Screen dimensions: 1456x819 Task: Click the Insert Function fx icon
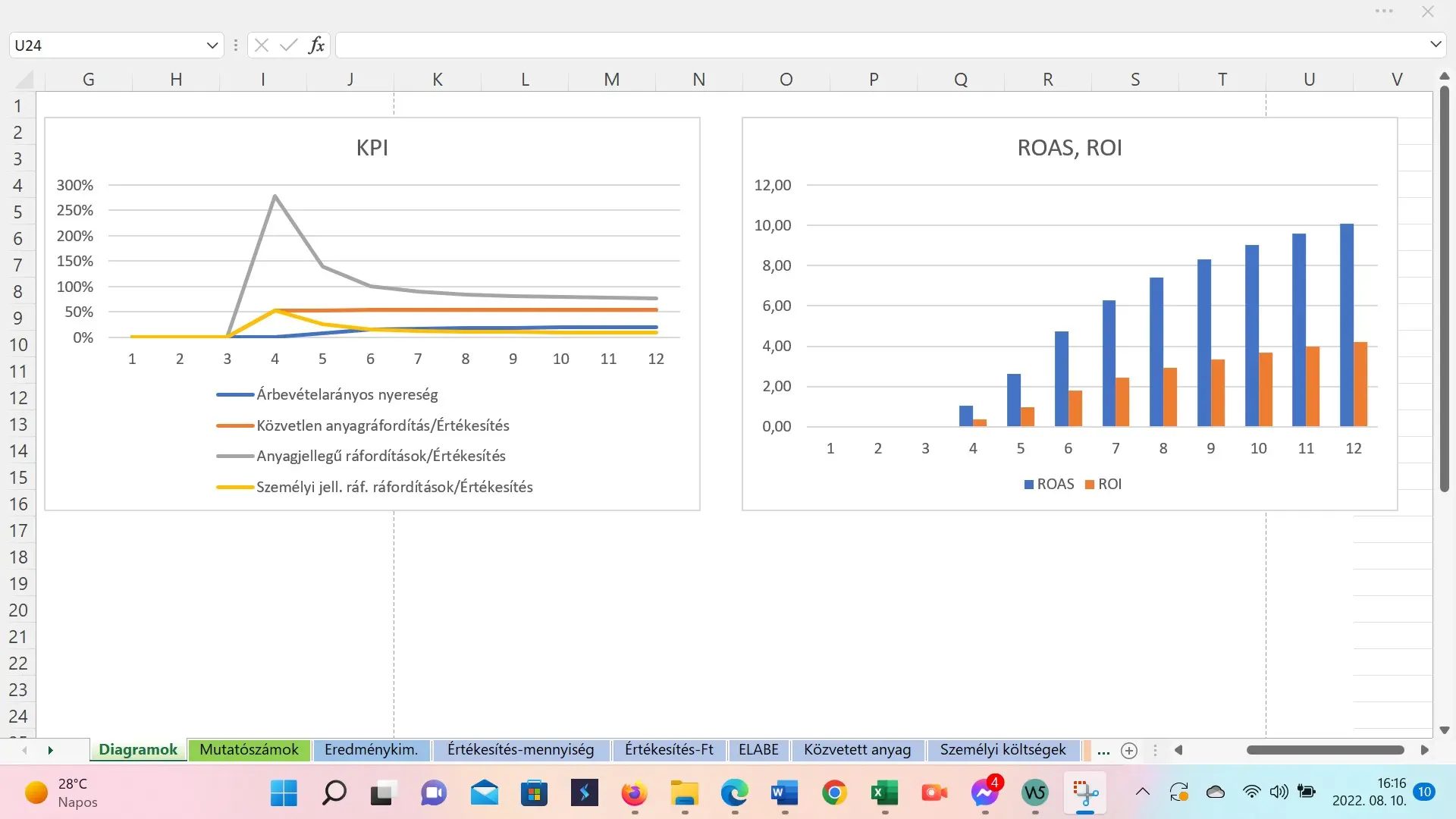[x=316, y=45]
